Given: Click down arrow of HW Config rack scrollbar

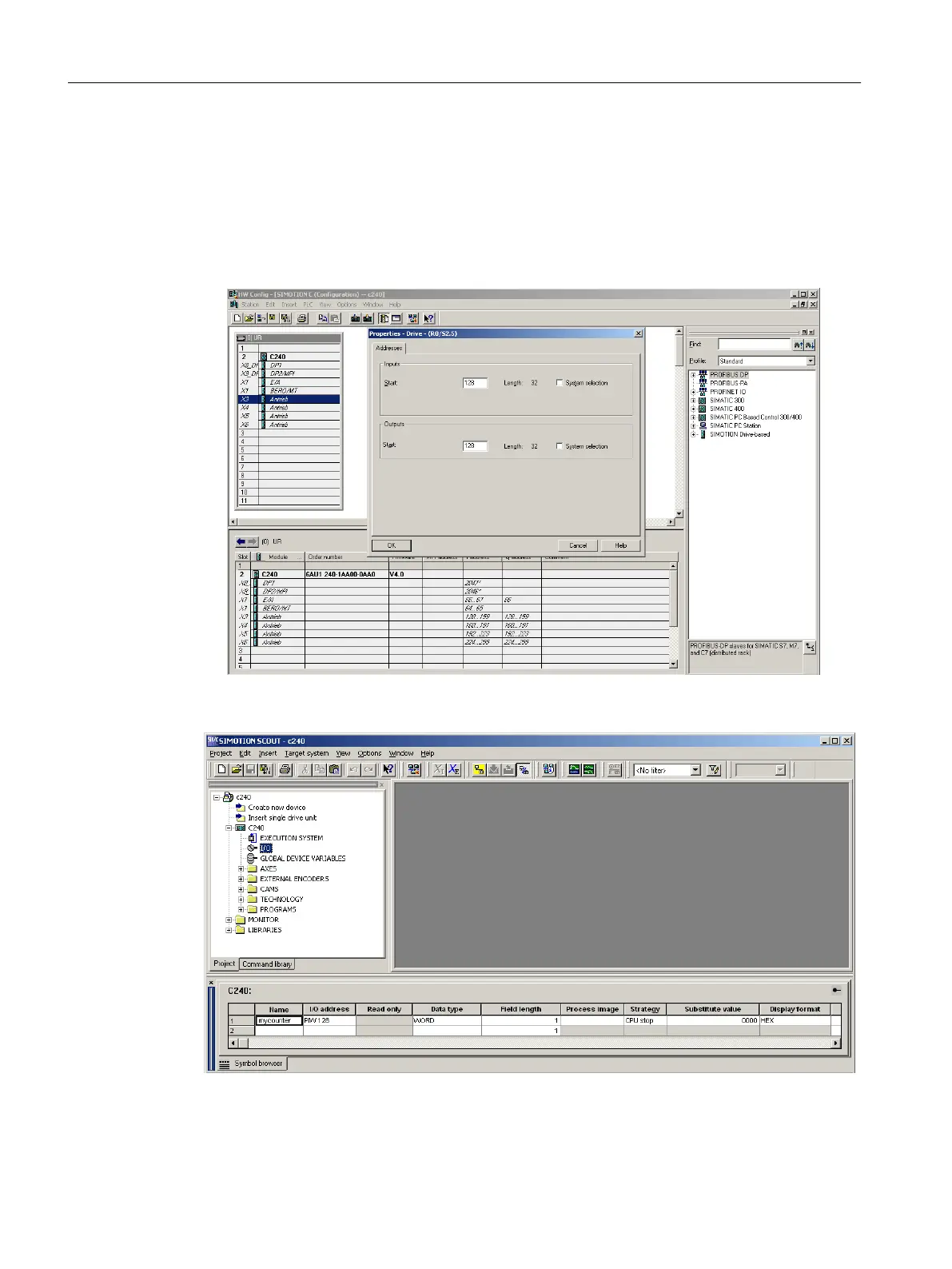Looking at the screenshot, I should pos(679,514).
